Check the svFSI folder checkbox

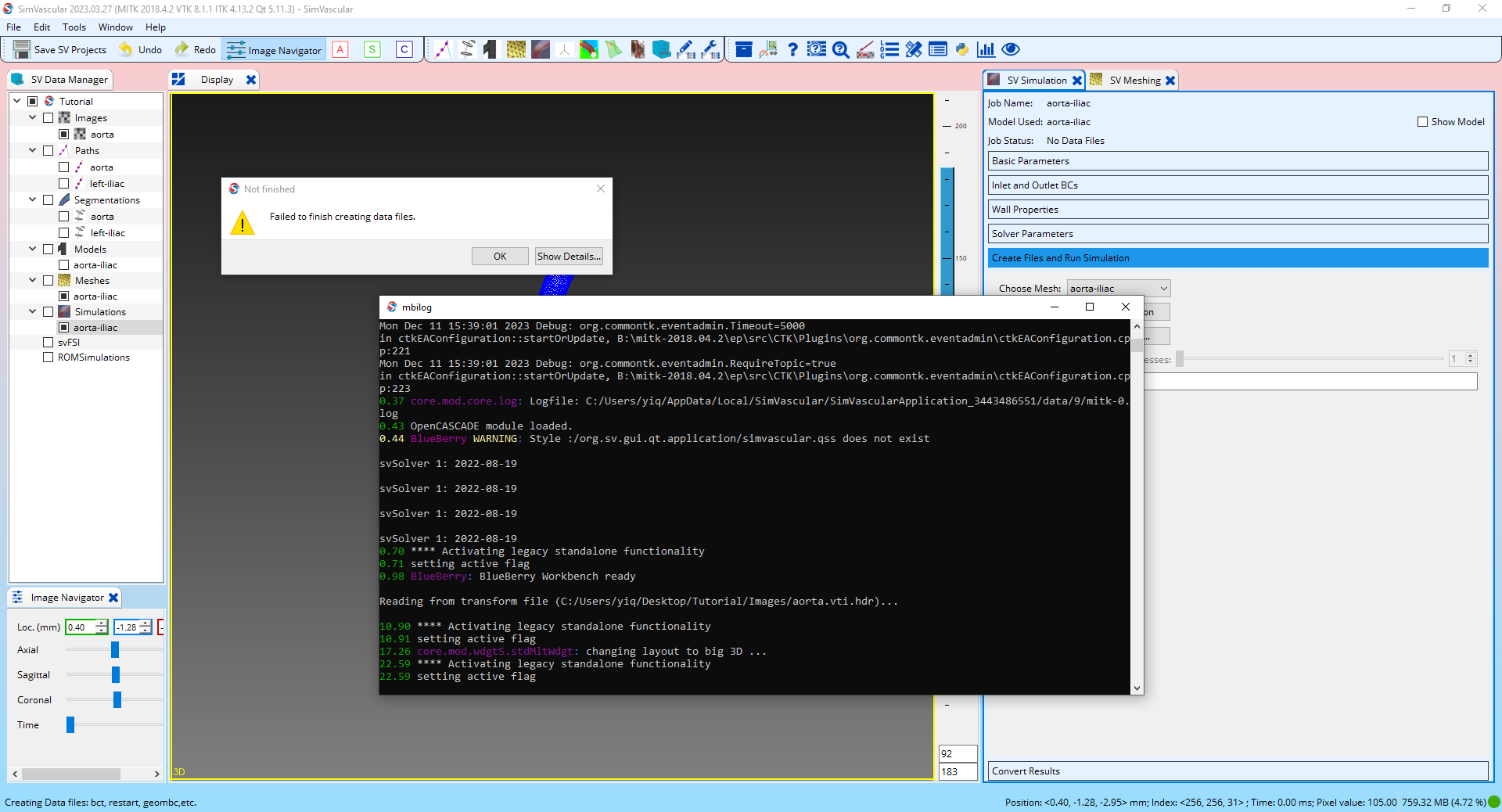[x=49, y=343]
